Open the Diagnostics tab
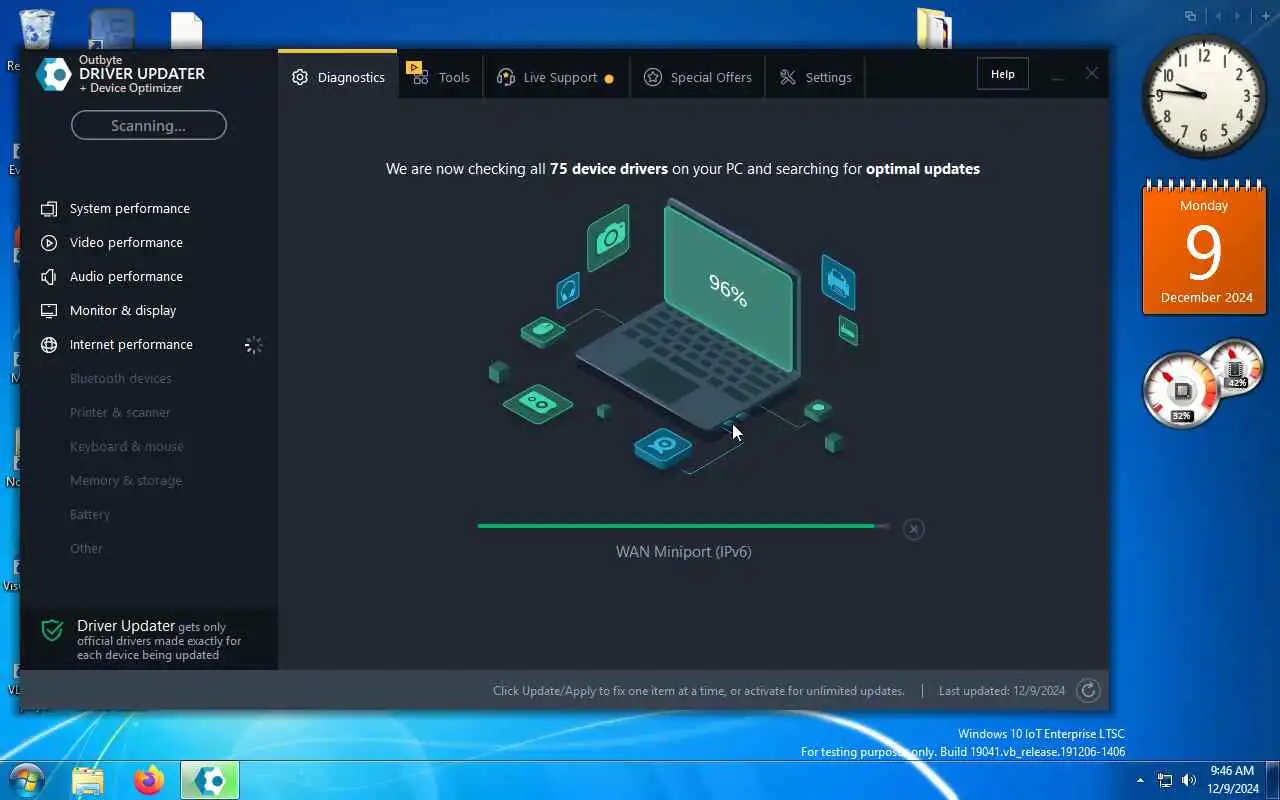 coord(338,77)
